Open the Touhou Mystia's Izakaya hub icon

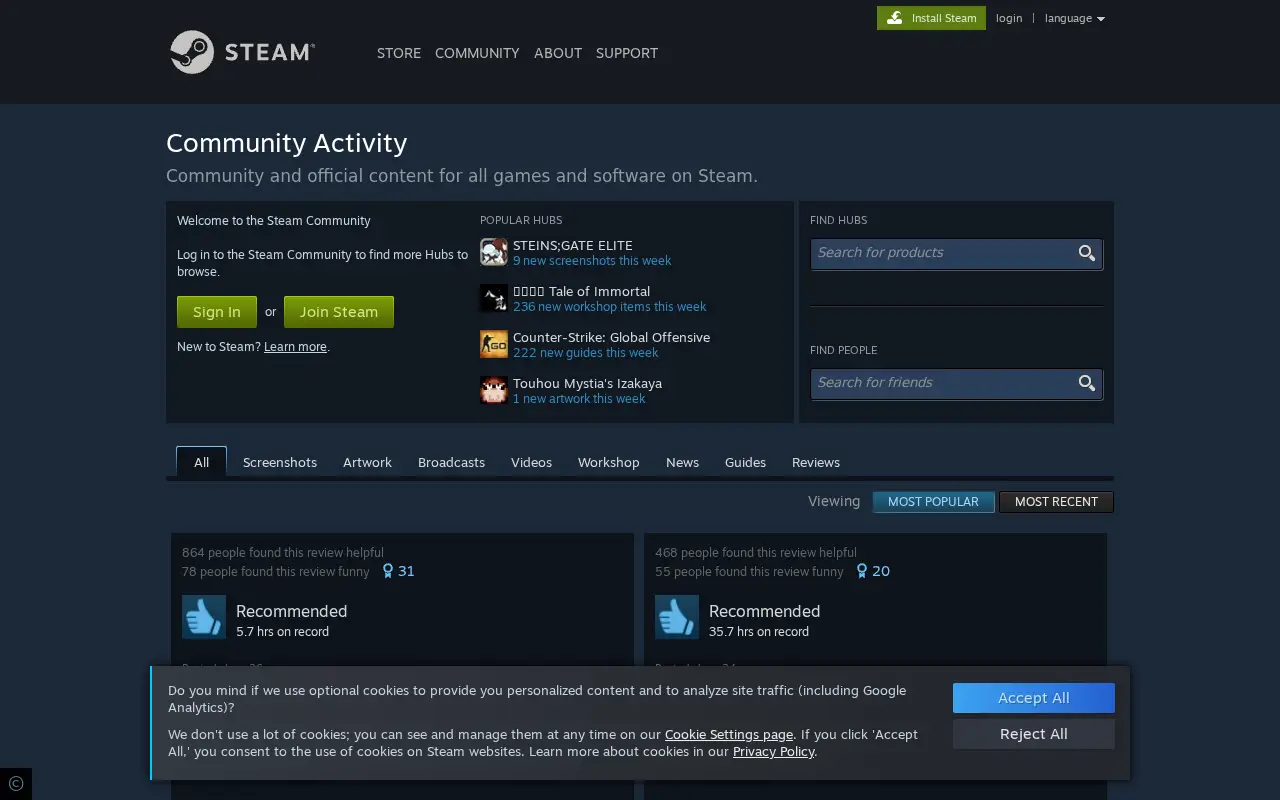pyautogui.click(x=494, y=390)
